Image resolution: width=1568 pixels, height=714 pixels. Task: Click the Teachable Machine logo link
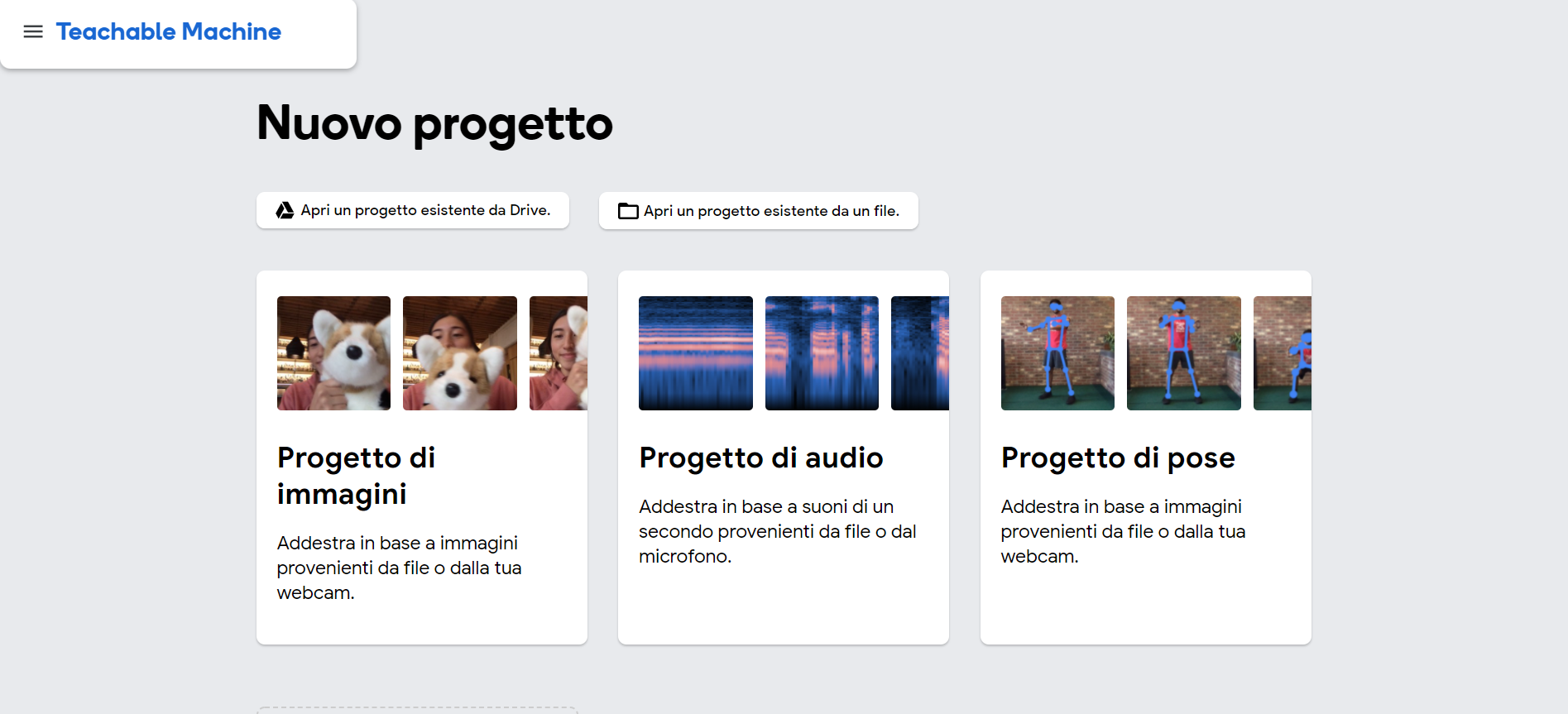(x=169, y=31)
